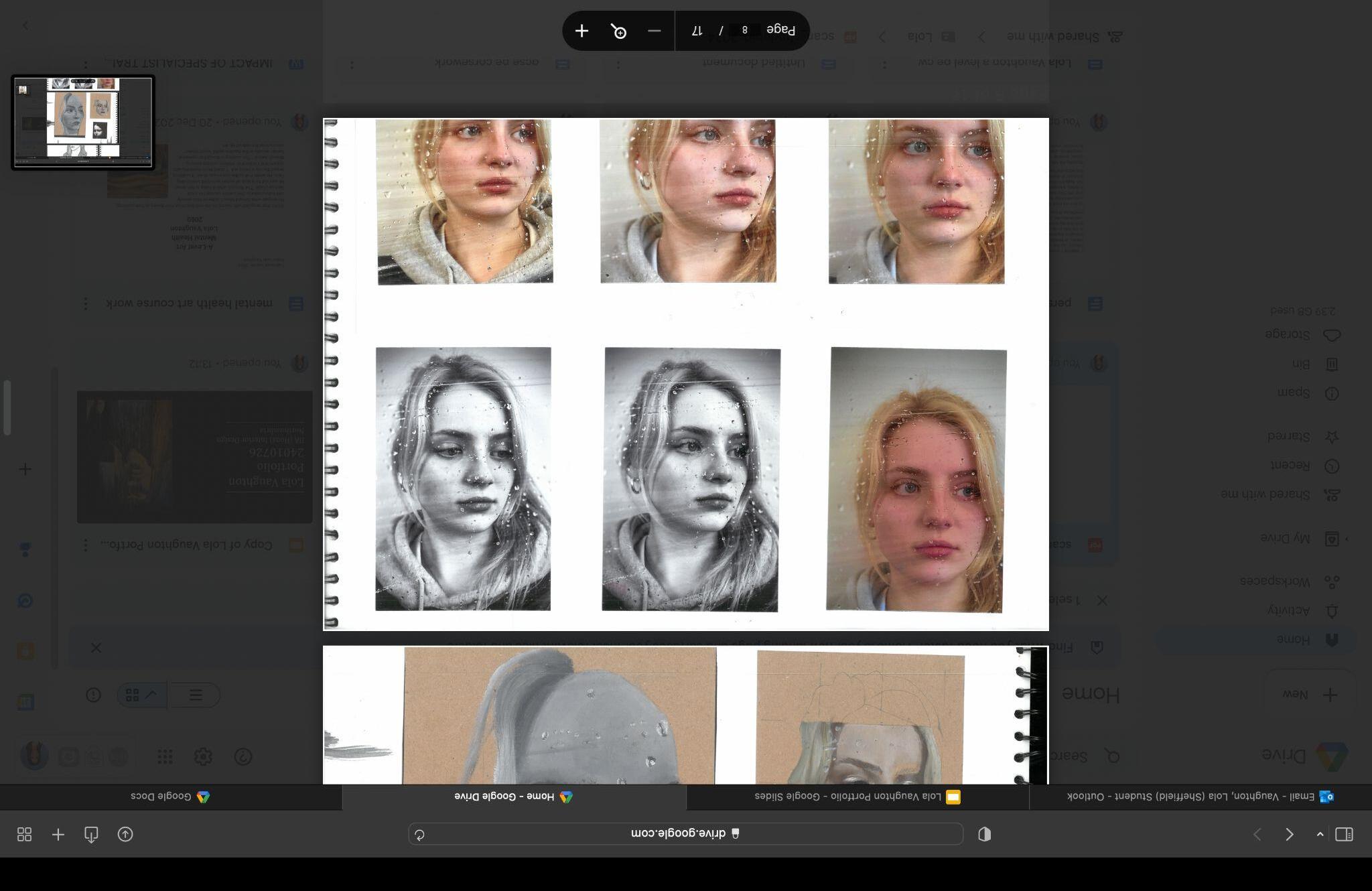Open Google Keep side panel icon
1372x891 pixels.
pos(25,650)
